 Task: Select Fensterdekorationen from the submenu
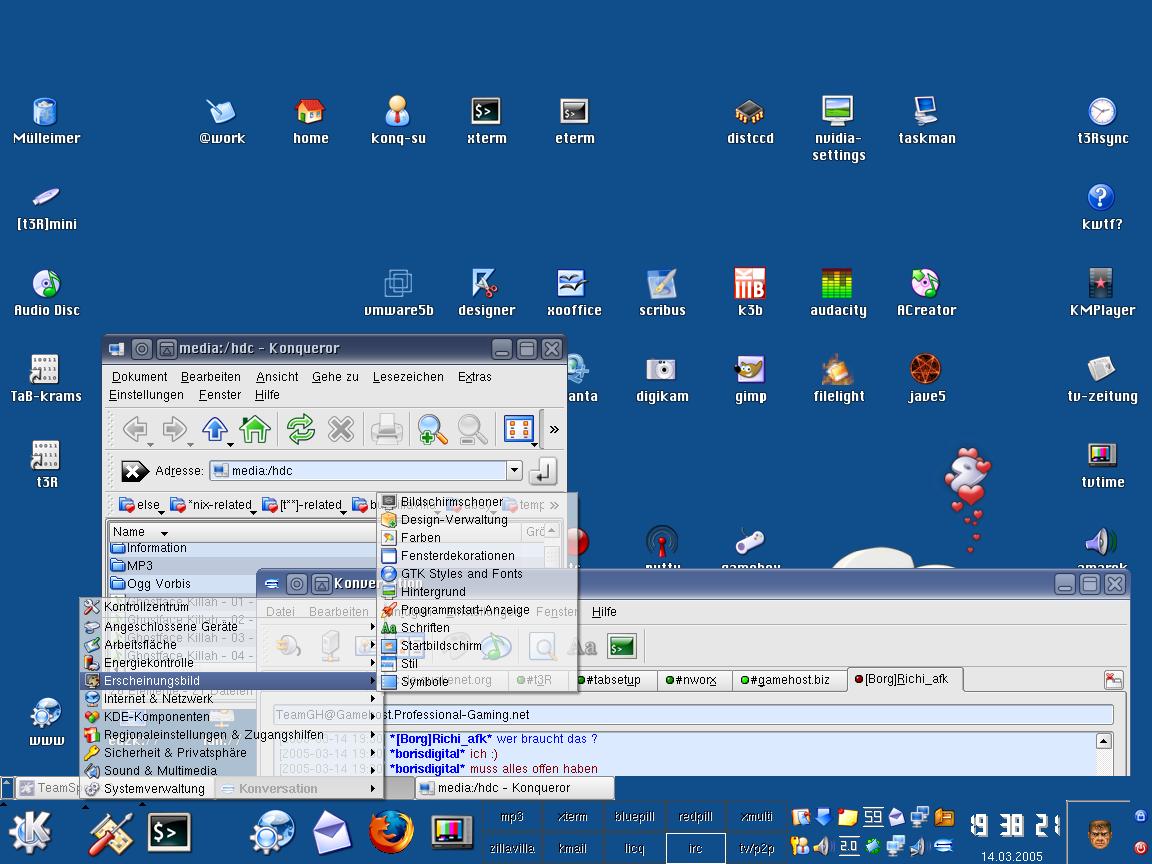[457, 555]
